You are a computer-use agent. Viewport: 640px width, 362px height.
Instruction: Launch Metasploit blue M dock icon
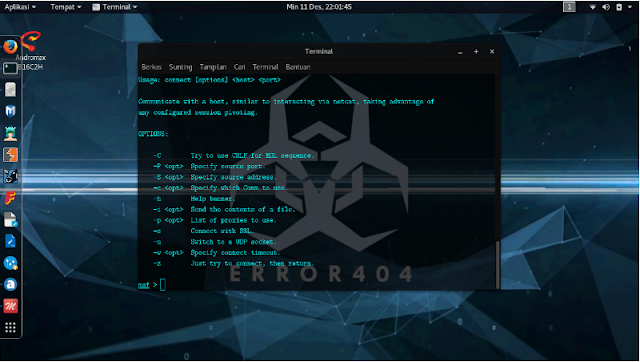[10, 111]
